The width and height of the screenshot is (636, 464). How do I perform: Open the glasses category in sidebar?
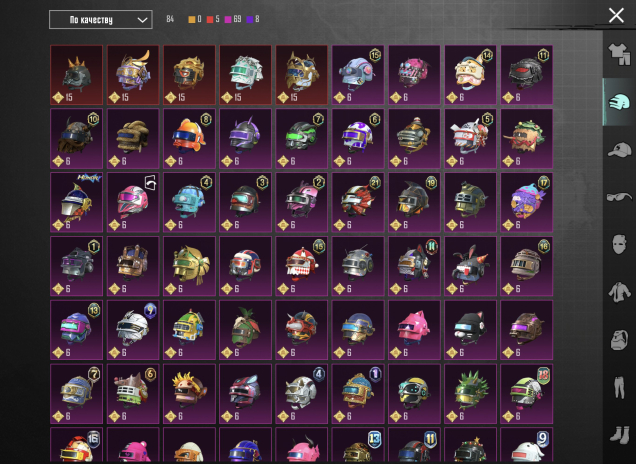[619, 197]
